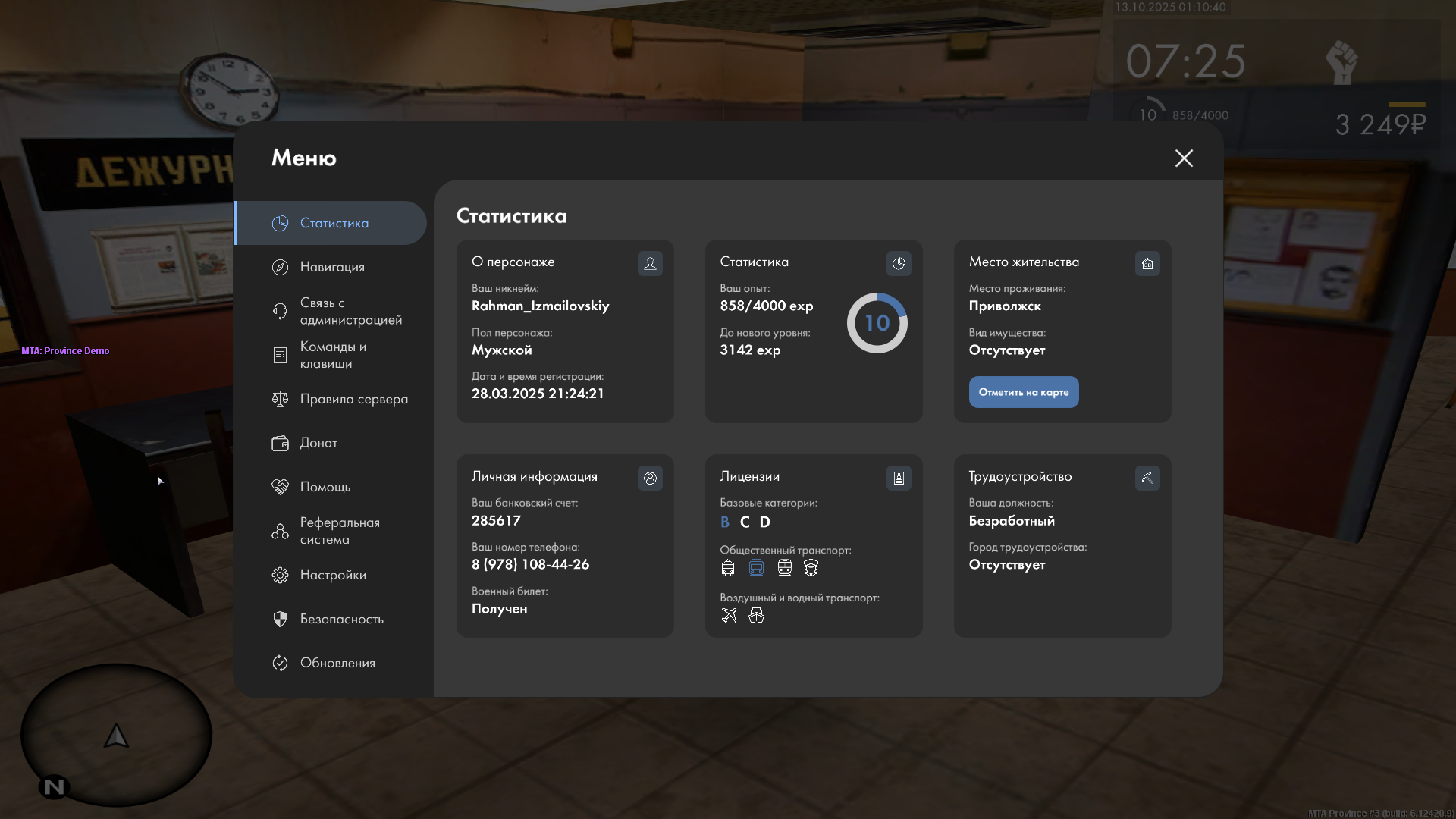Click the profile icon in О персонаже card
The width and height of the screenshot is (1456, 819).
point(650,264)
